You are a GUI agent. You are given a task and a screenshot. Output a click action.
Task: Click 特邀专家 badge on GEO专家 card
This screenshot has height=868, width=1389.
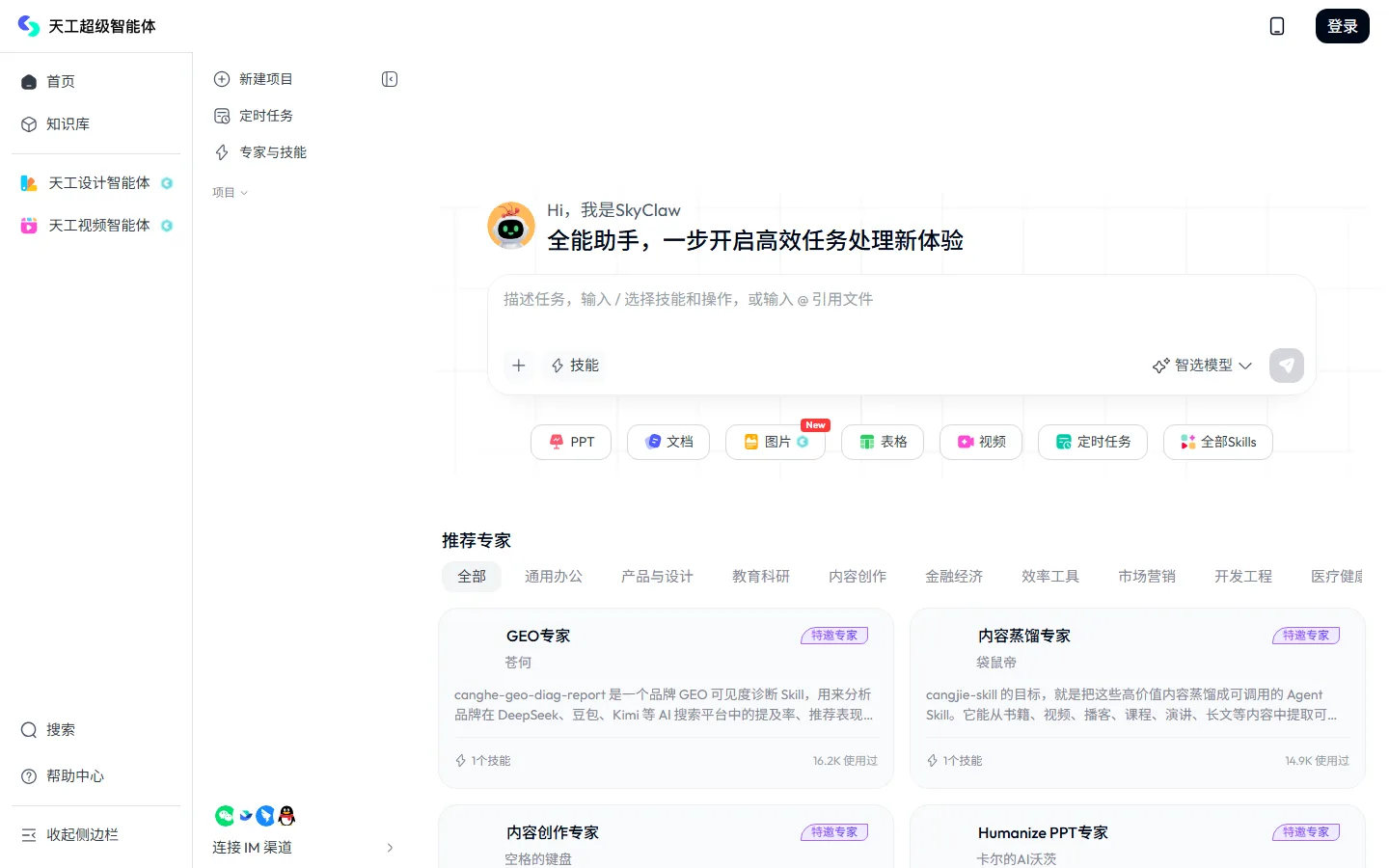(834, 636)
